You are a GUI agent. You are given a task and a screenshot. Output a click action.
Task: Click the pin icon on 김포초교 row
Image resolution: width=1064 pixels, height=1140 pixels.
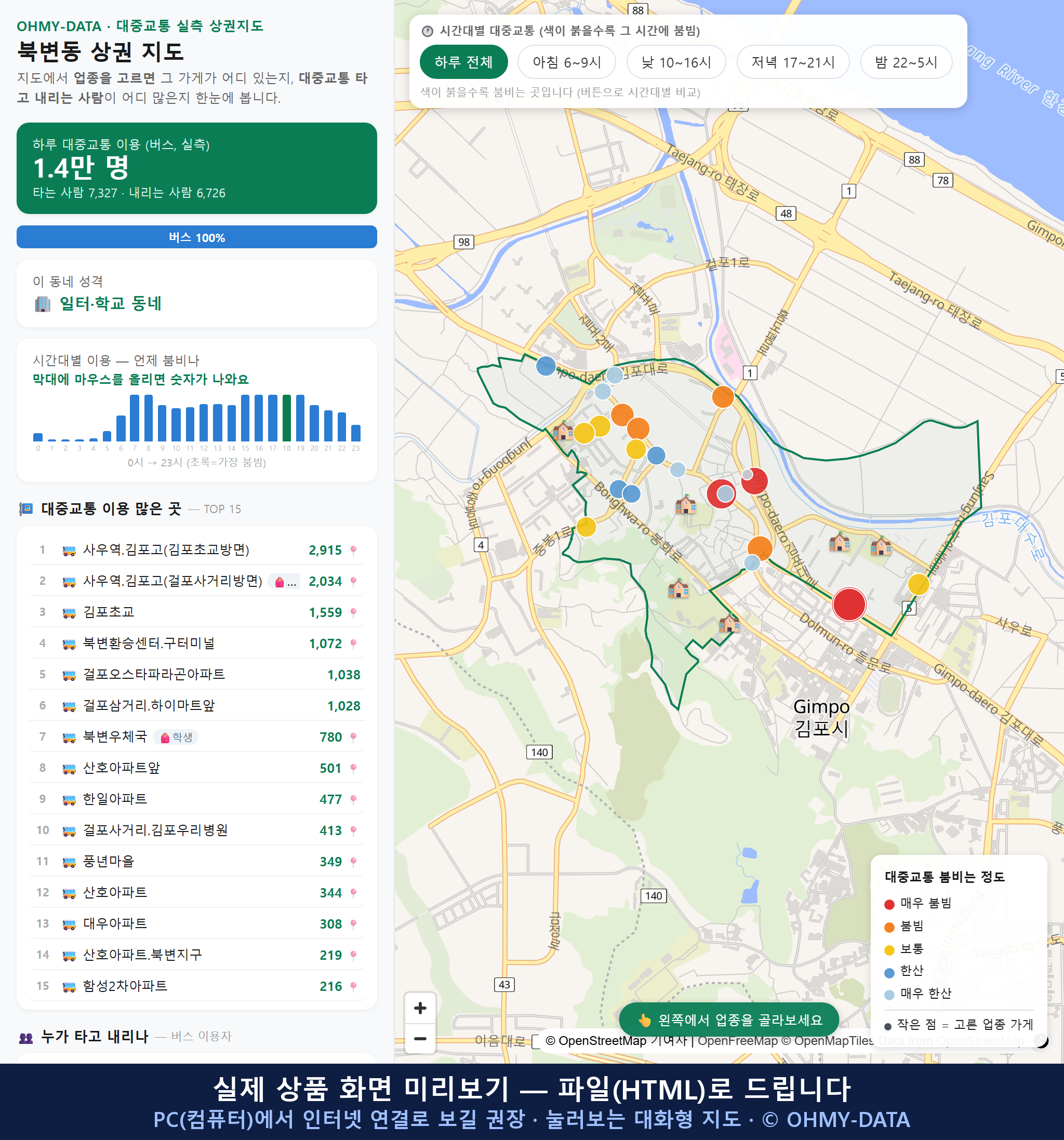point(353,612)
